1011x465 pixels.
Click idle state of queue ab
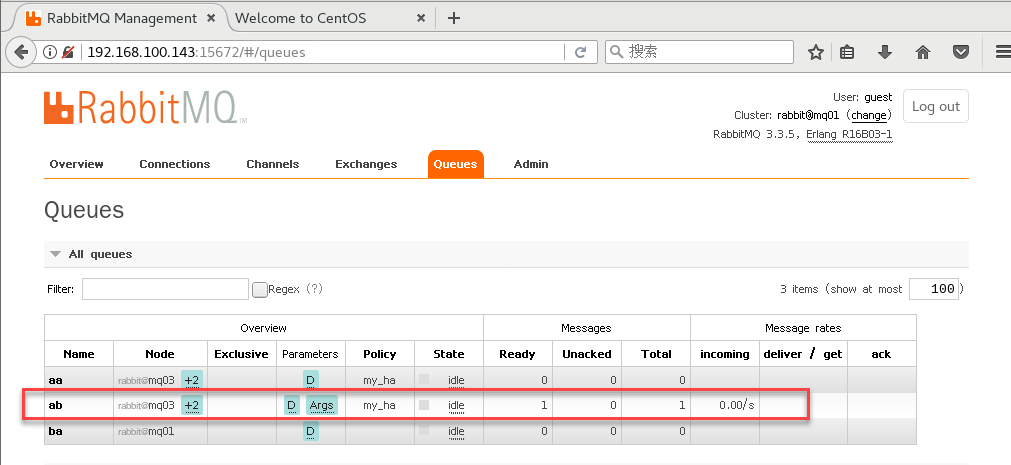456,406
